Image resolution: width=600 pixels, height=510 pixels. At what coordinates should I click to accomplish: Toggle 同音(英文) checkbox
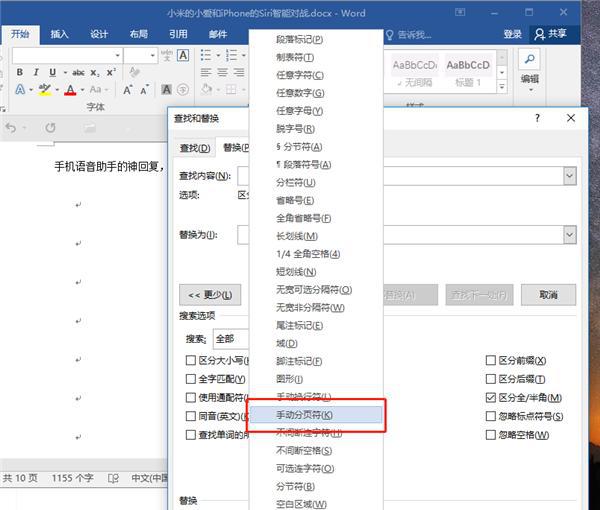[190, 416]
